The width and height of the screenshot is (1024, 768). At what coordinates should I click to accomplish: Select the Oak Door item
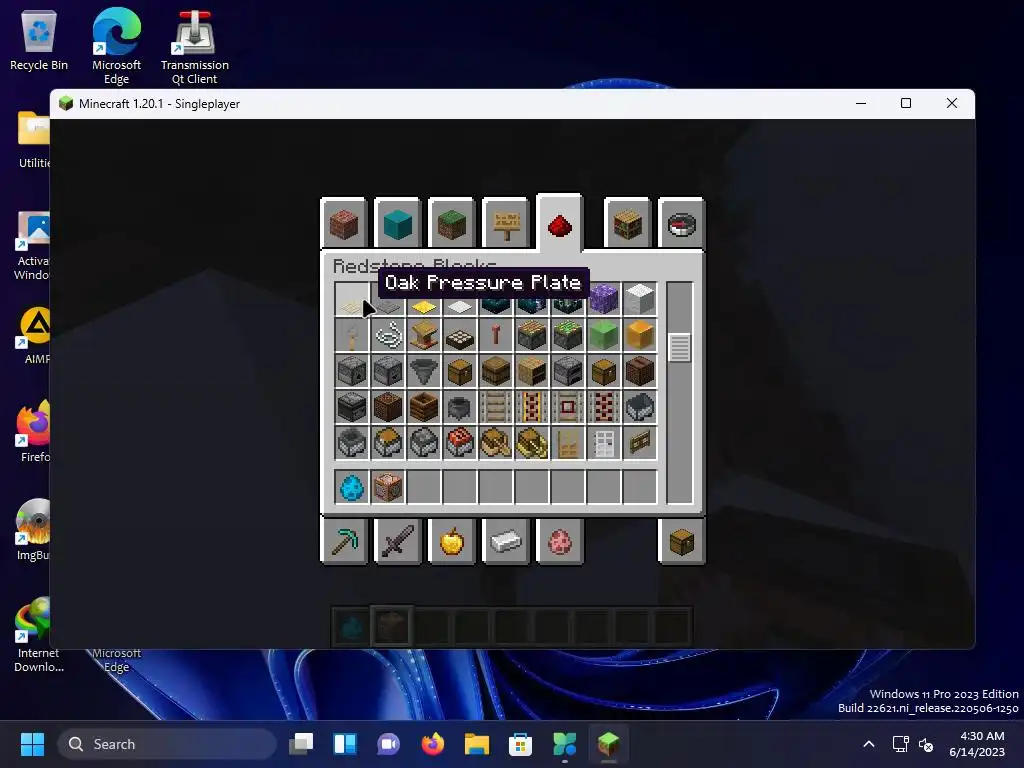tap(568, 443)
